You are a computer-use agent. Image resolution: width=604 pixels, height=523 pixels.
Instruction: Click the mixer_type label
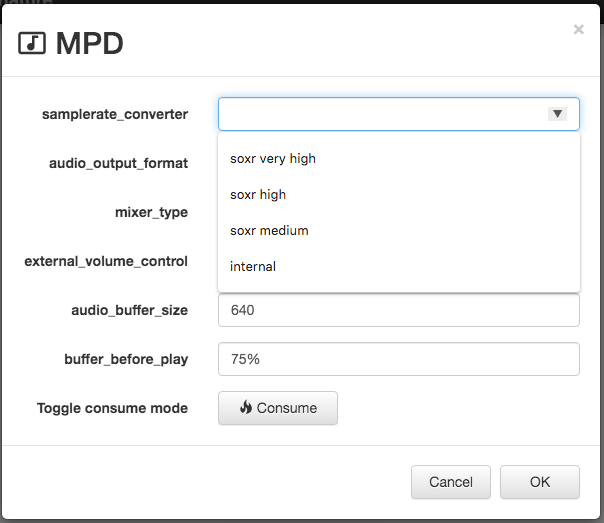coord(151,212)
